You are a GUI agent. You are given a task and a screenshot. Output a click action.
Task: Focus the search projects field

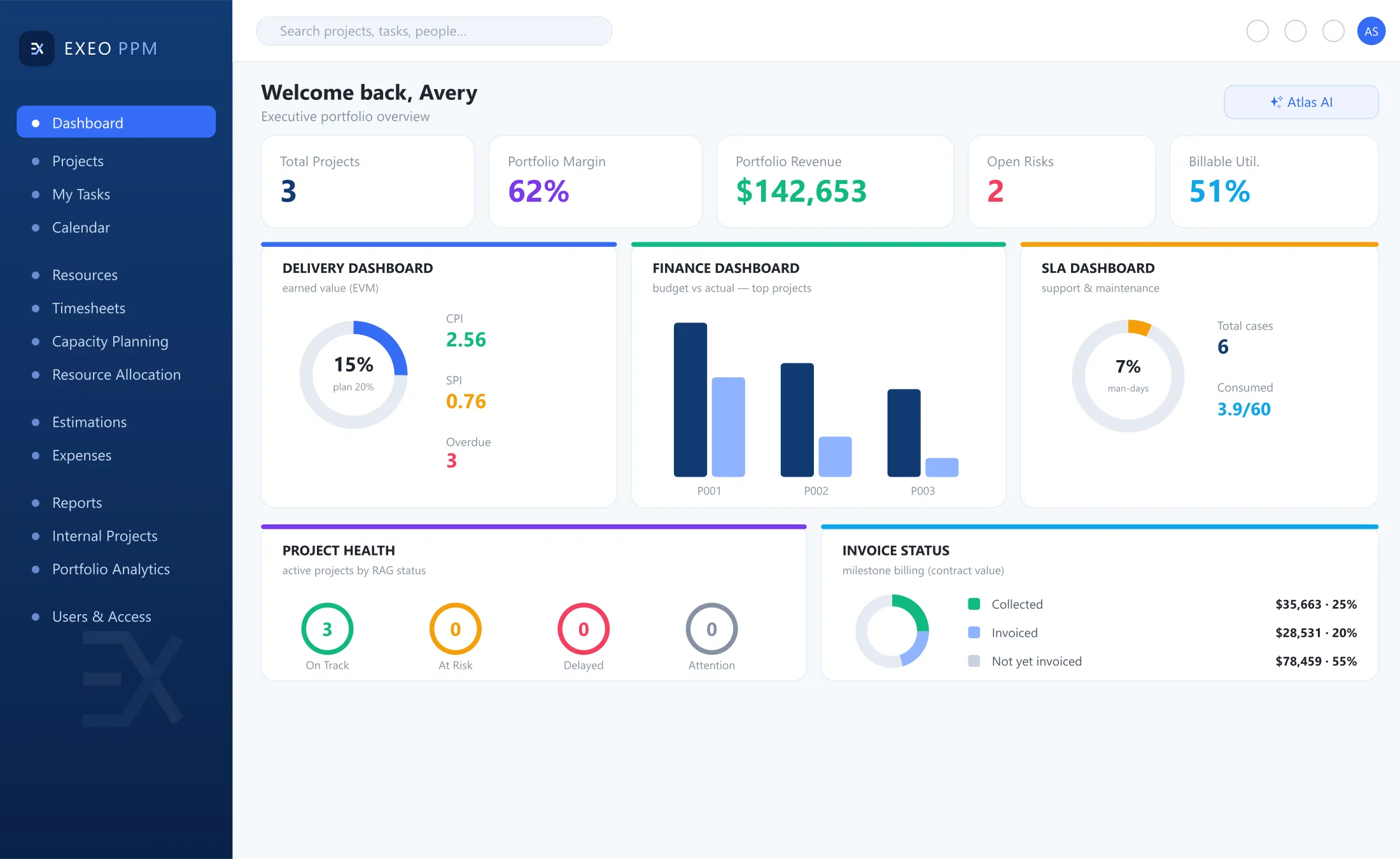pyautogui.click(x=434, y=31)
